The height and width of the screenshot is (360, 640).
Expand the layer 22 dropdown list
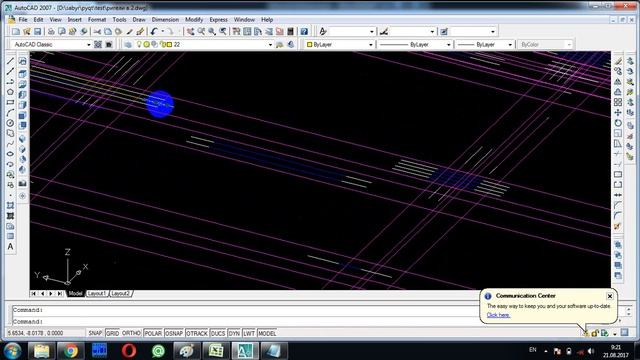[270, 44]
